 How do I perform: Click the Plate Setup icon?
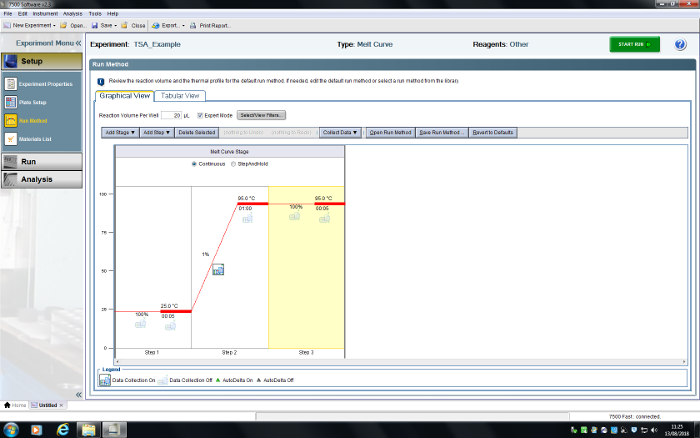[10, 102]
